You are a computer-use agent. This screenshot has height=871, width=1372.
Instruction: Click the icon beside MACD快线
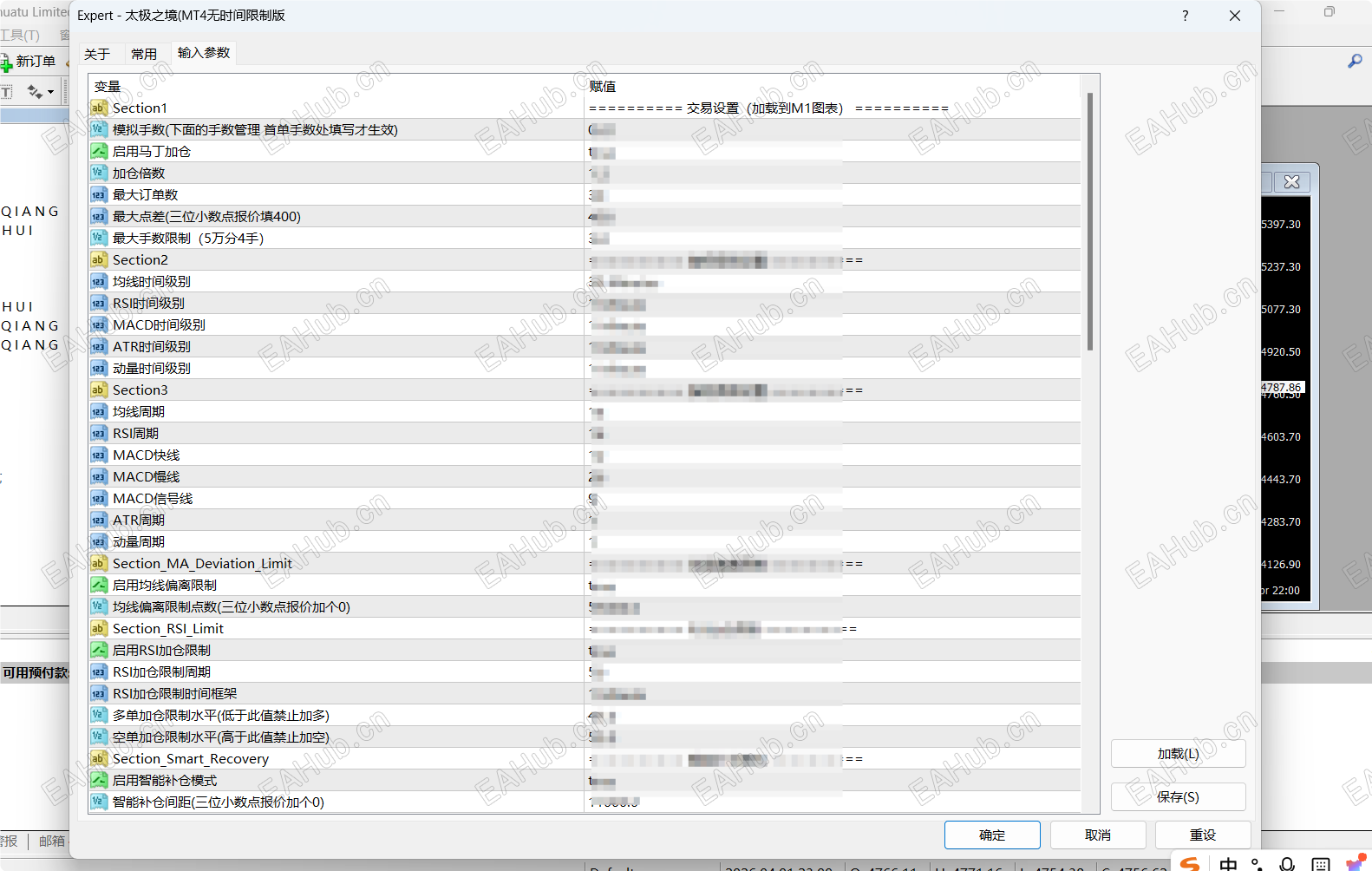click(98, 455)
